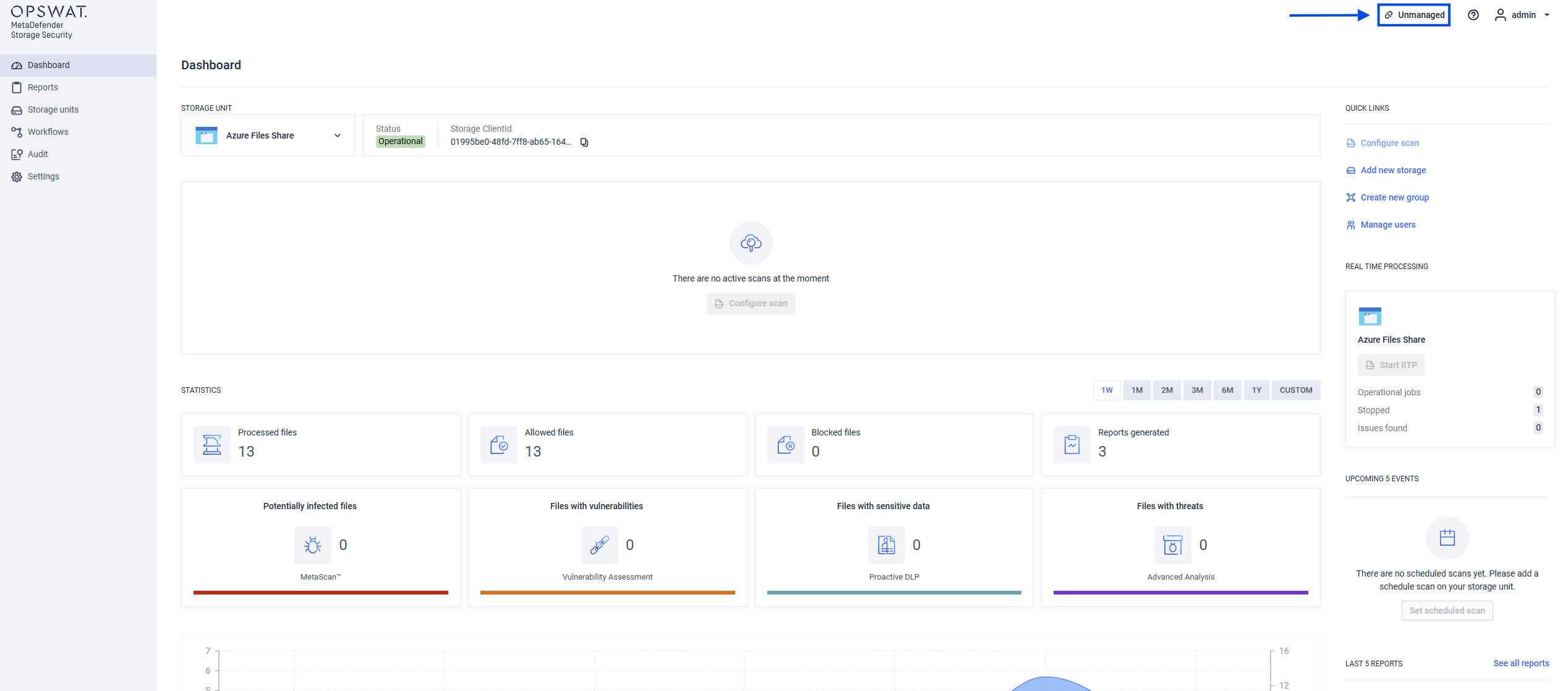Screen dimensions: 1568x691
Task: Click the Proactive DLP document icon
Action: click(887, 545)
